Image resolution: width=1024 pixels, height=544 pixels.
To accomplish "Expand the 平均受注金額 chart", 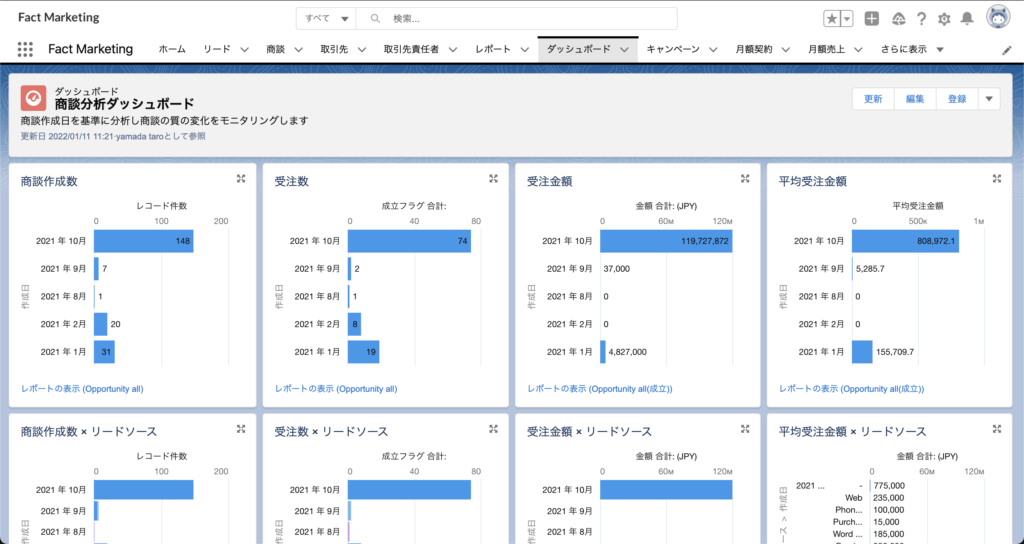I will 997,179.
